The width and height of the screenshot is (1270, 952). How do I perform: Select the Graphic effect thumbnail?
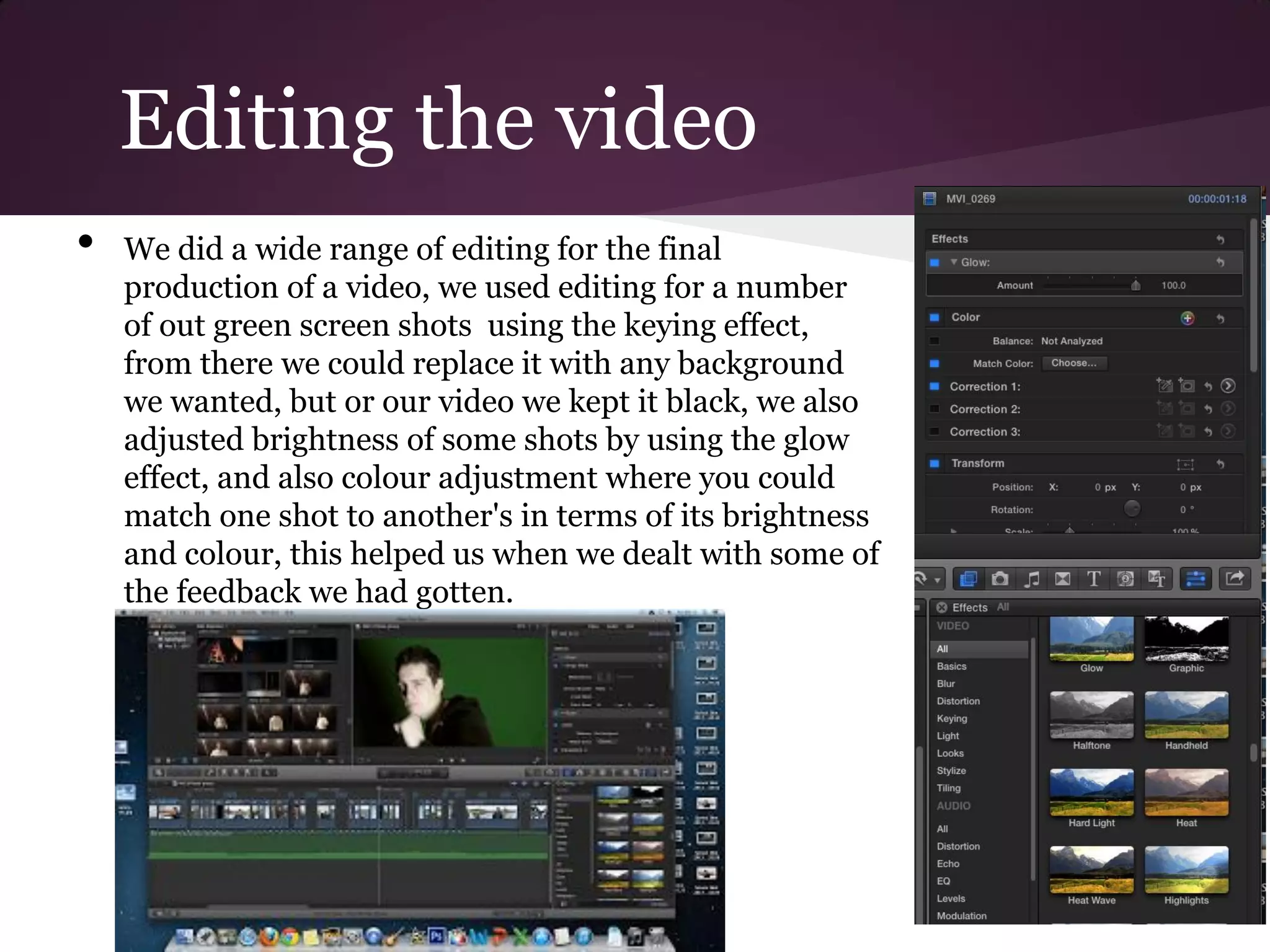coord(1186,640)
